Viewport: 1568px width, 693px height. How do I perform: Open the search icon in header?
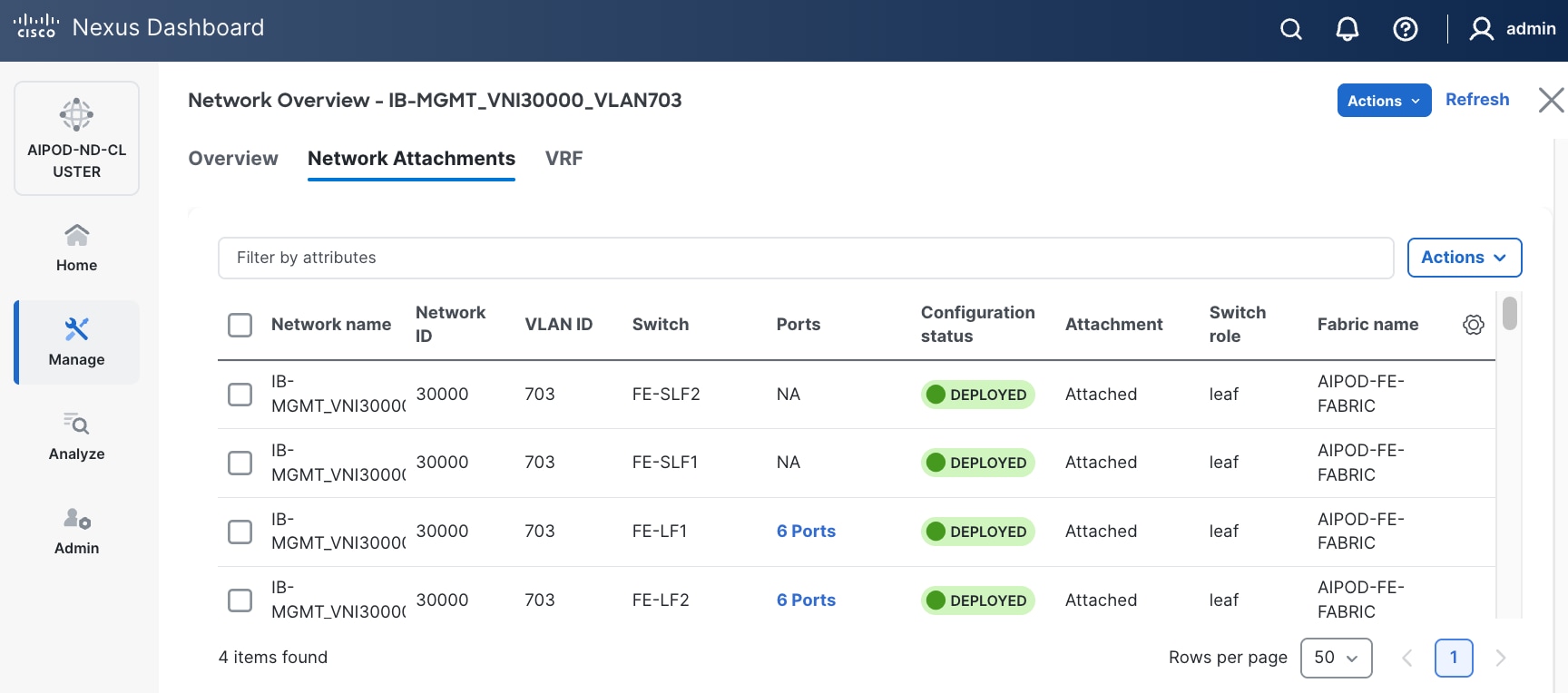[x=1290, y=30]
